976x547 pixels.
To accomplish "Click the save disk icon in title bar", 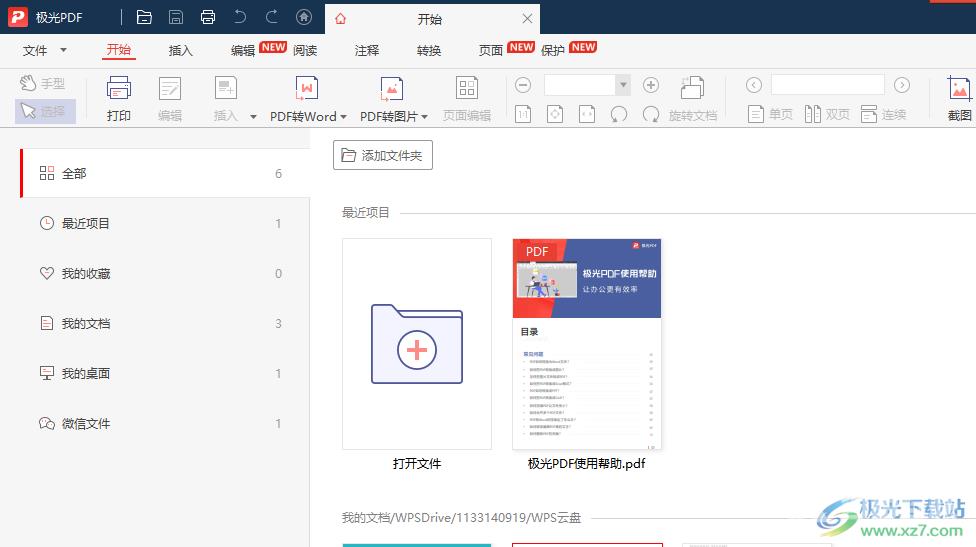I will click(x=176, y=17).
